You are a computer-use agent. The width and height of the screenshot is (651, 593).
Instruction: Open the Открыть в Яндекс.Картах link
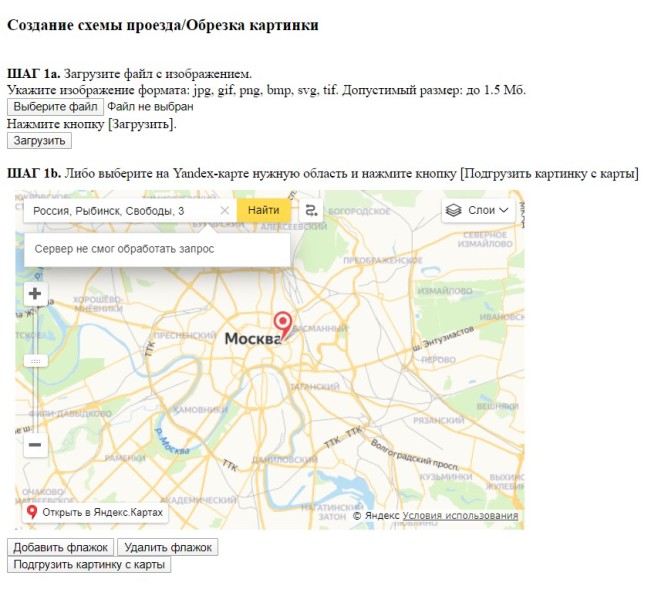95,512
